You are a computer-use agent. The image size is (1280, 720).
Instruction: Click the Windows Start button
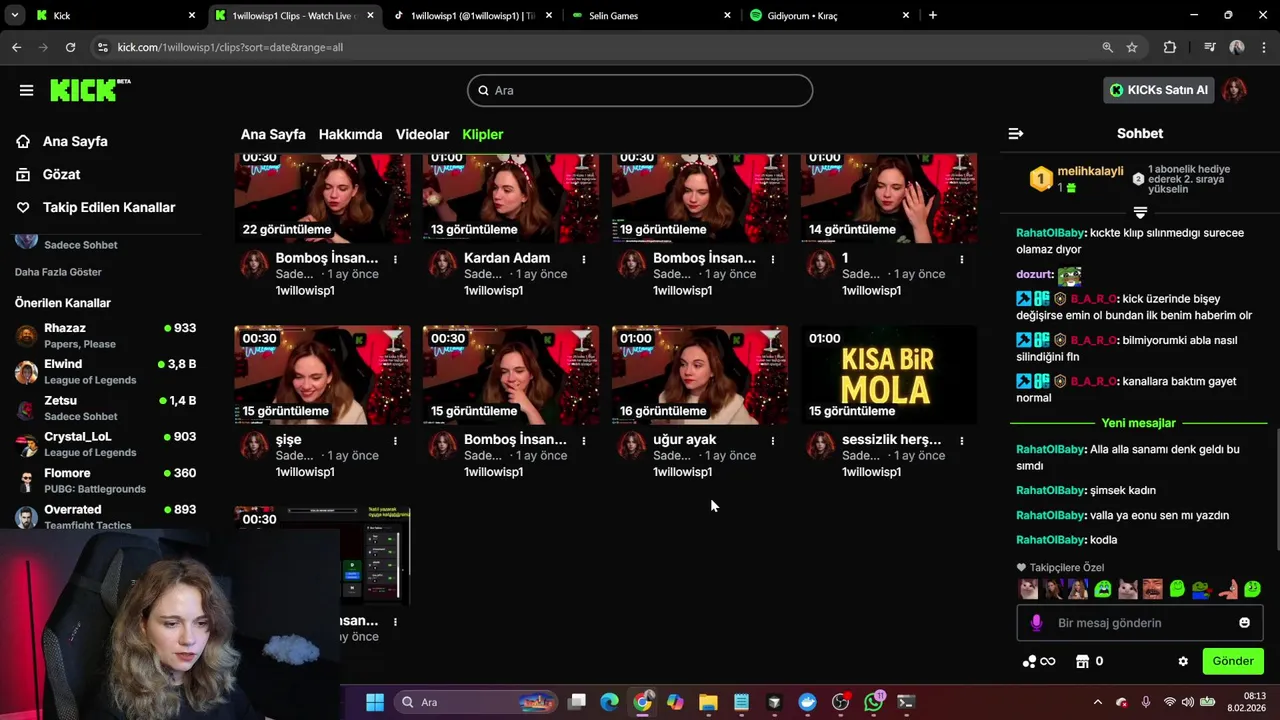click(375, 702)
